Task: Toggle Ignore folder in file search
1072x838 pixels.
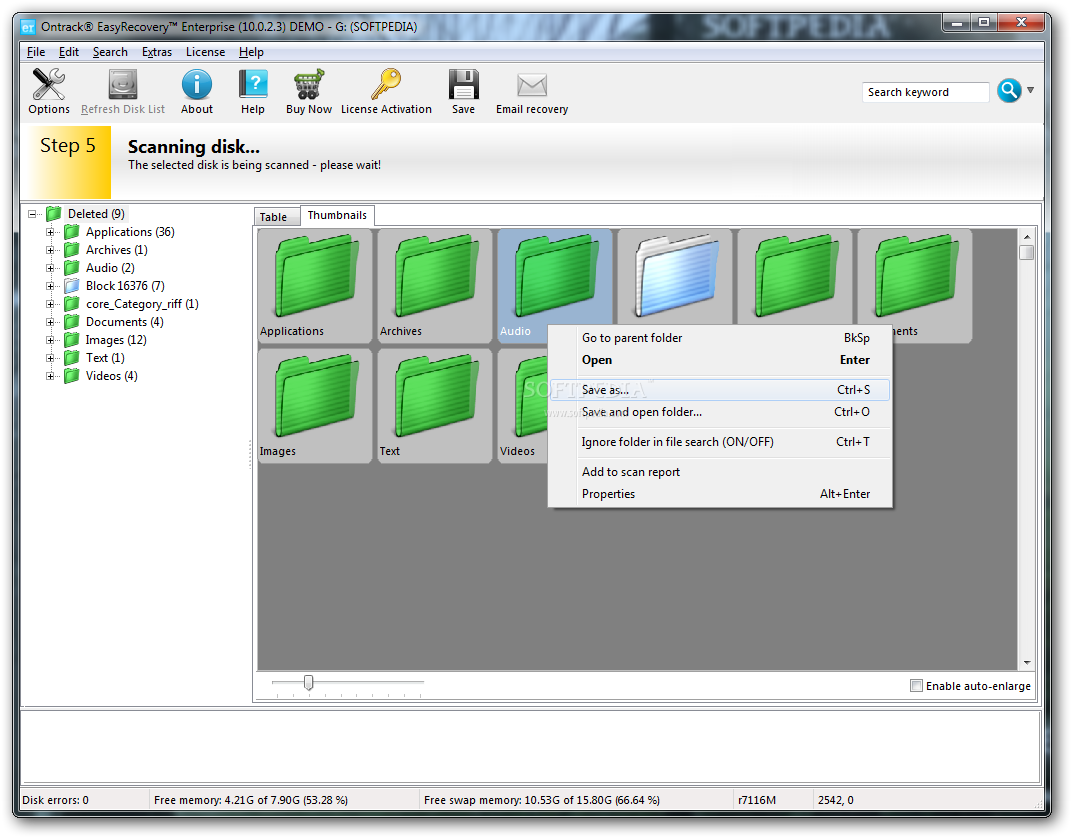Action: coord(721,442)
